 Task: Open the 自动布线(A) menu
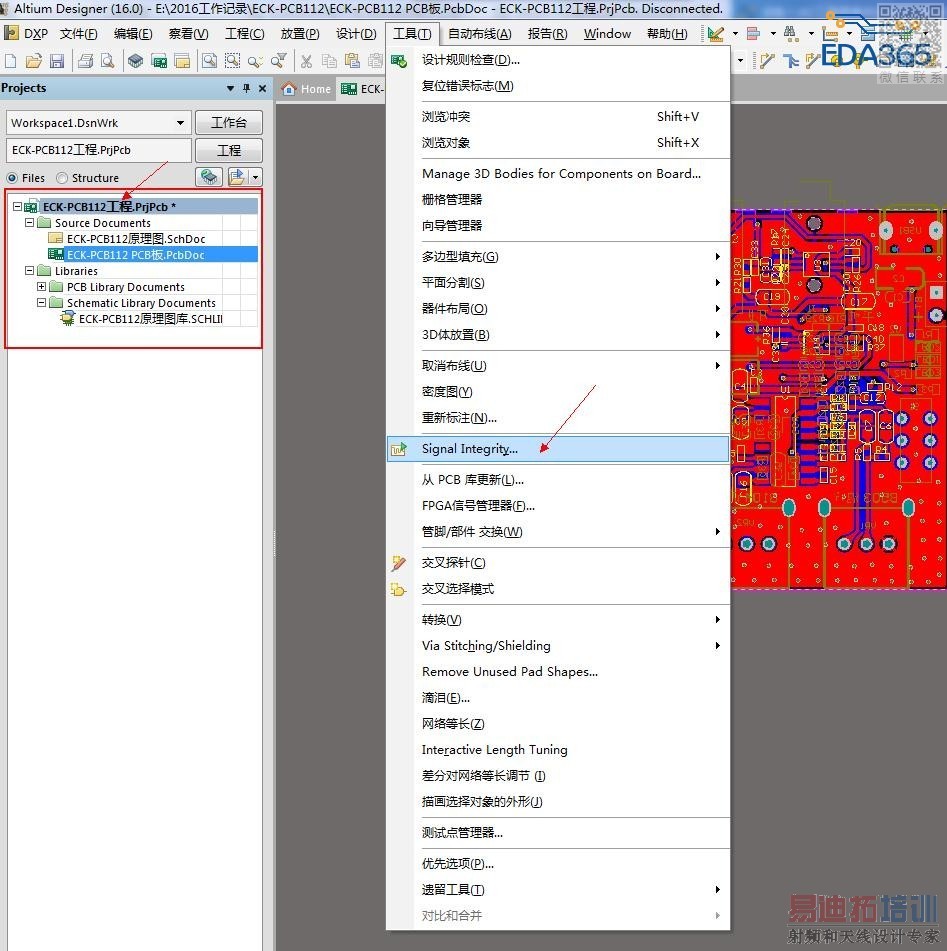[x=480, y=34]
